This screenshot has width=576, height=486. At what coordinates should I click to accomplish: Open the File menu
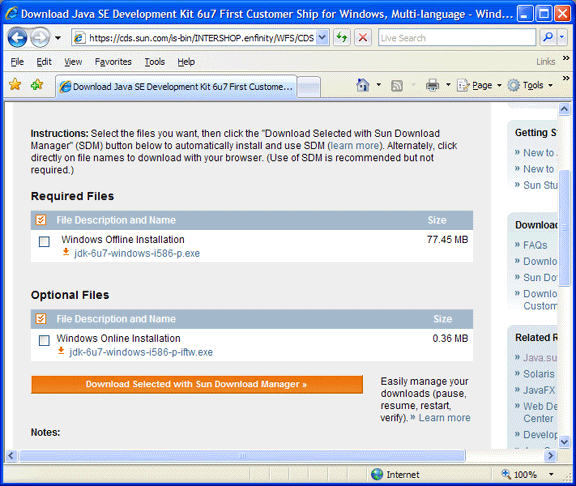(17, 62)
